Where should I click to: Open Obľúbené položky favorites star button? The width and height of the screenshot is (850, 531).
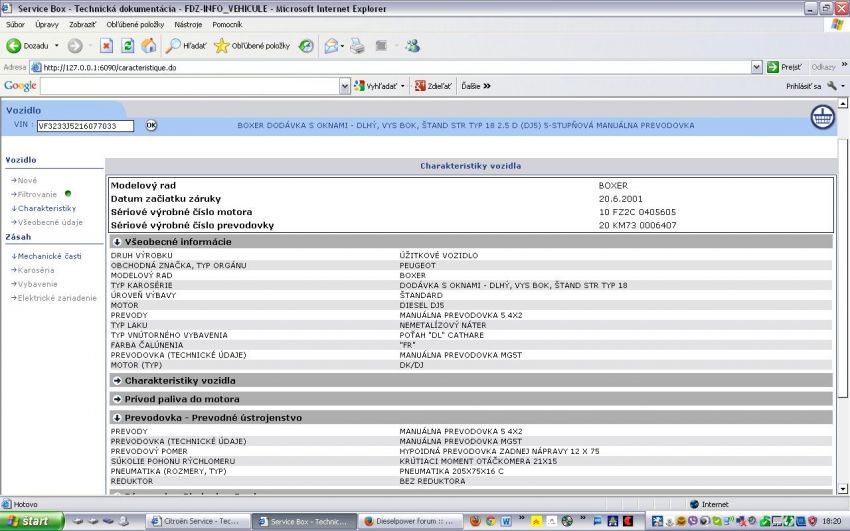tap(252, 46)
